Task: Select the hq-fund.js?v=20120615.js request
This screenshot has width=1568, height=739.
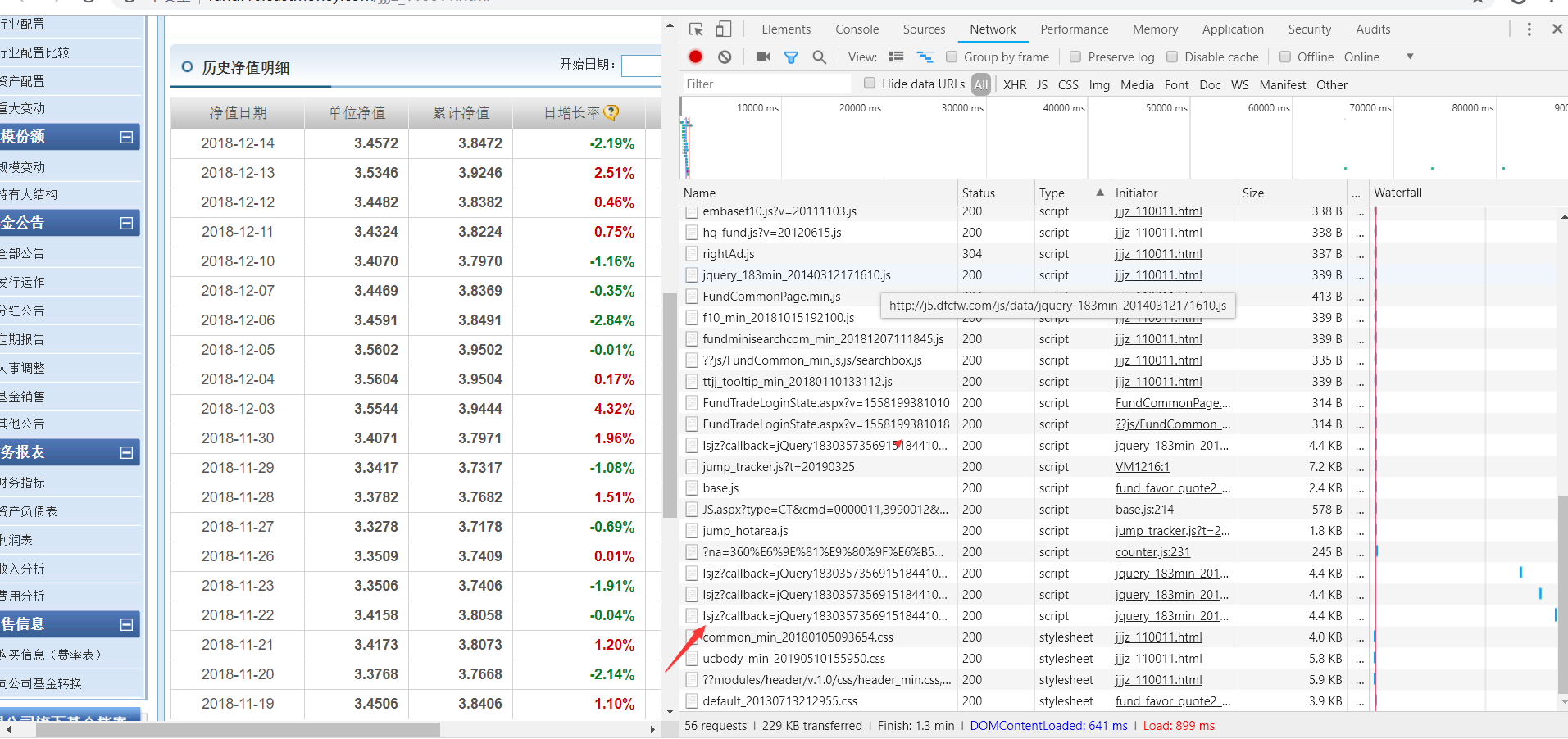Action: 772,233
